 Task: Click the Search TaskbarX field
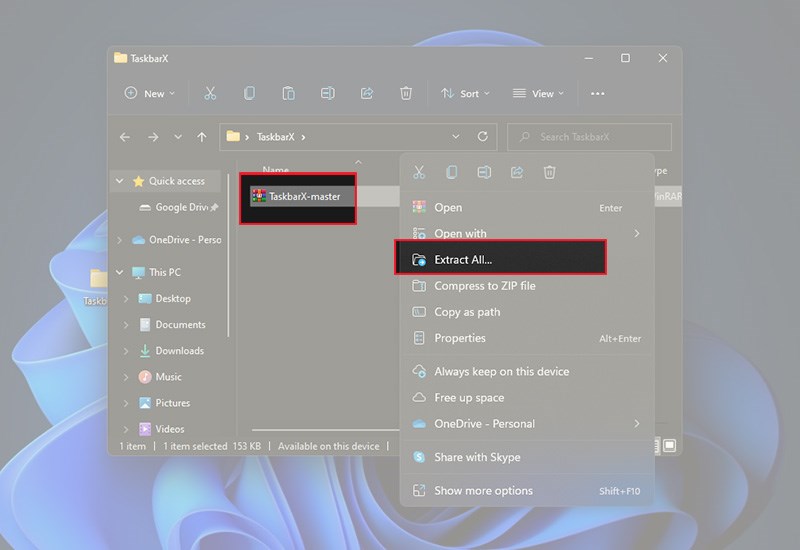pyautogui.click(x=590, y=137)
